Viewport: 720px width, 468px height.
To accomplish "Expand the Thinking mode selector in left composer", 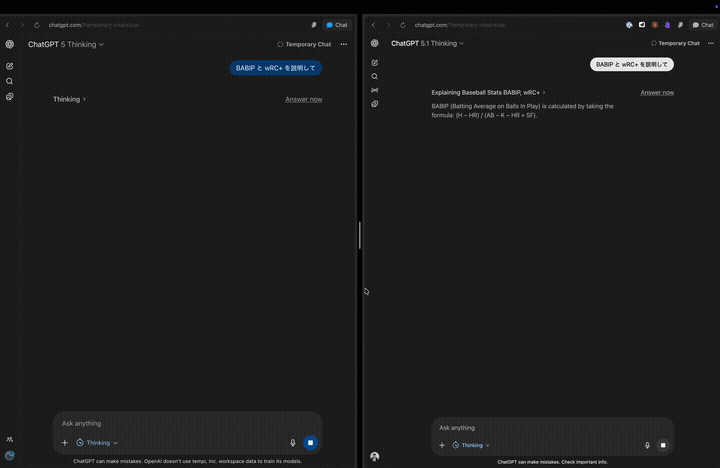I will 97,442.
